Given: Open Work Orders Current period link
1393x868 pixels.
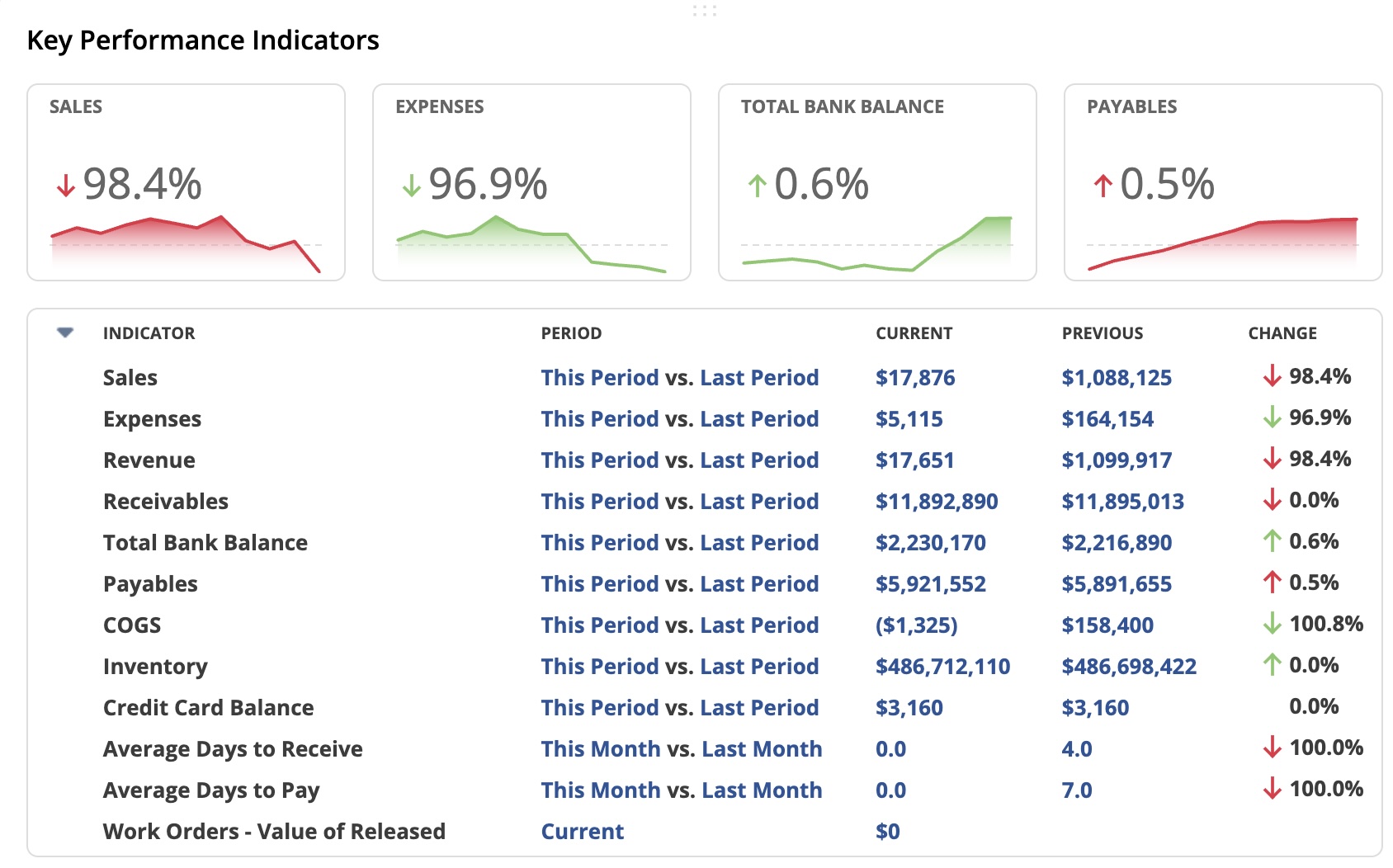Looking at the screenshot, I should (x=583, y=832).
